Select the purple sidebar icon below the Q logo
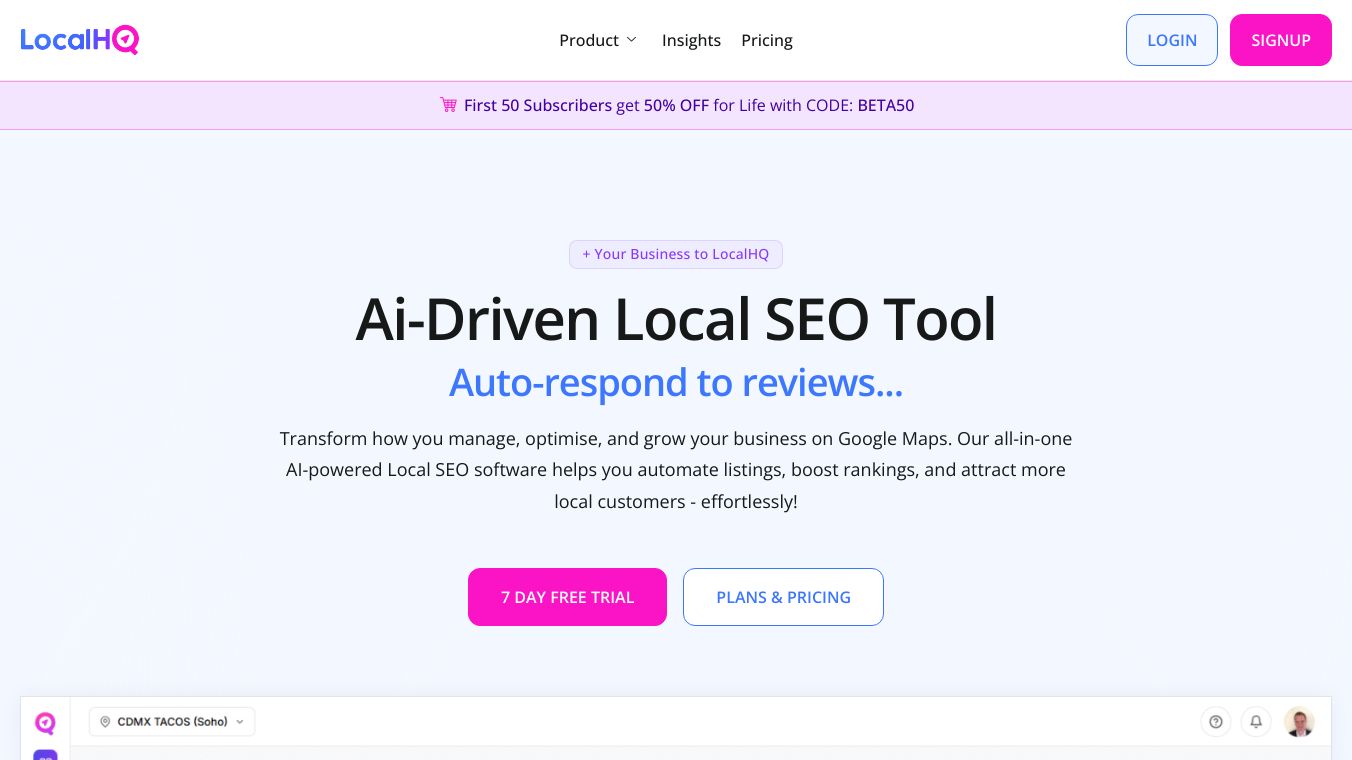Screen dimensions: 1352x760 tap(45, 757)
